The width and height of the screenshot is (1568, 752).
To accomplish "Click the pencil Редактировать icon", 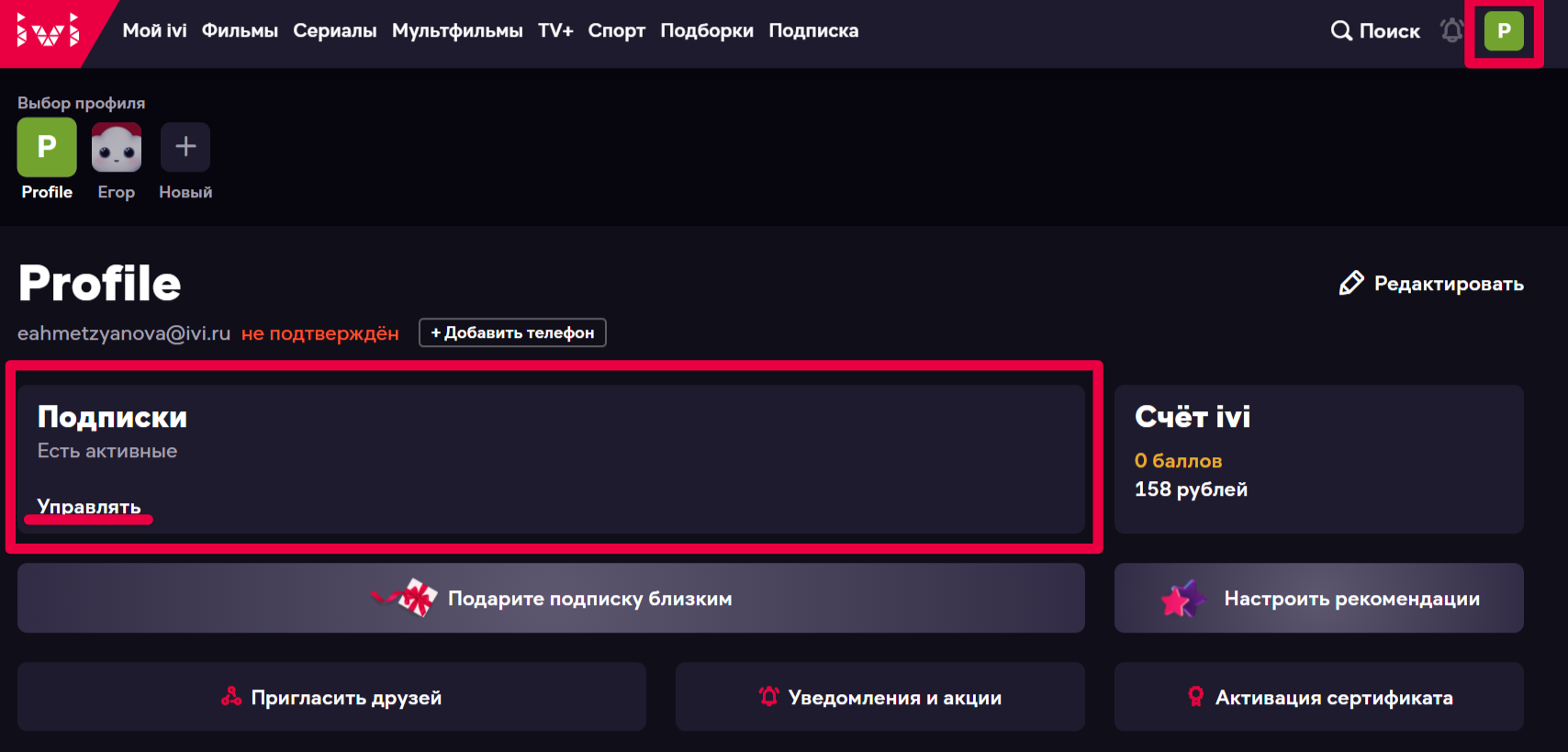I will coord(1350,284).
